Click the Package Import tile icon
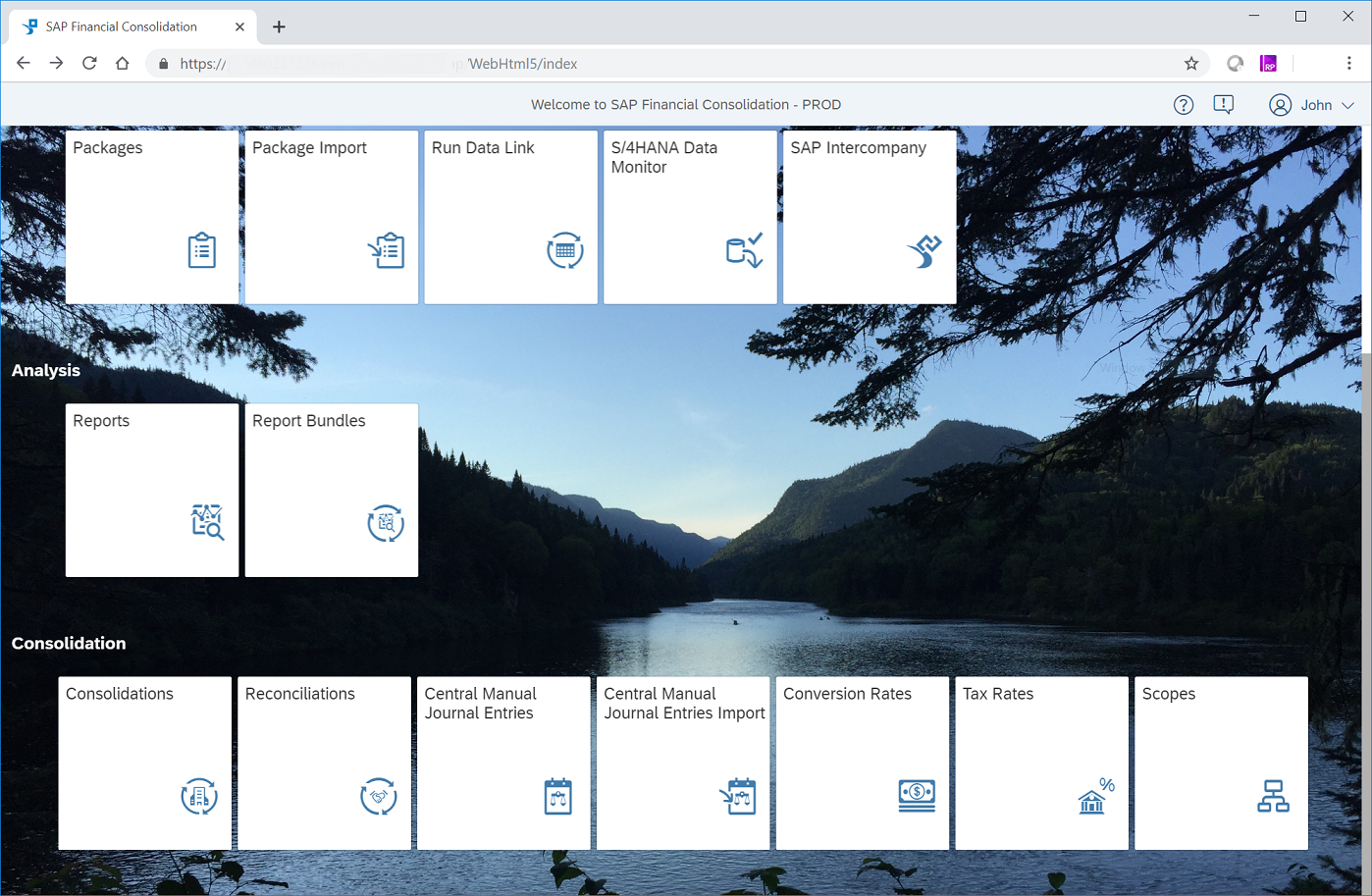Image resolution: width=1372 pixels, height=896 pixels. point(387,250)
